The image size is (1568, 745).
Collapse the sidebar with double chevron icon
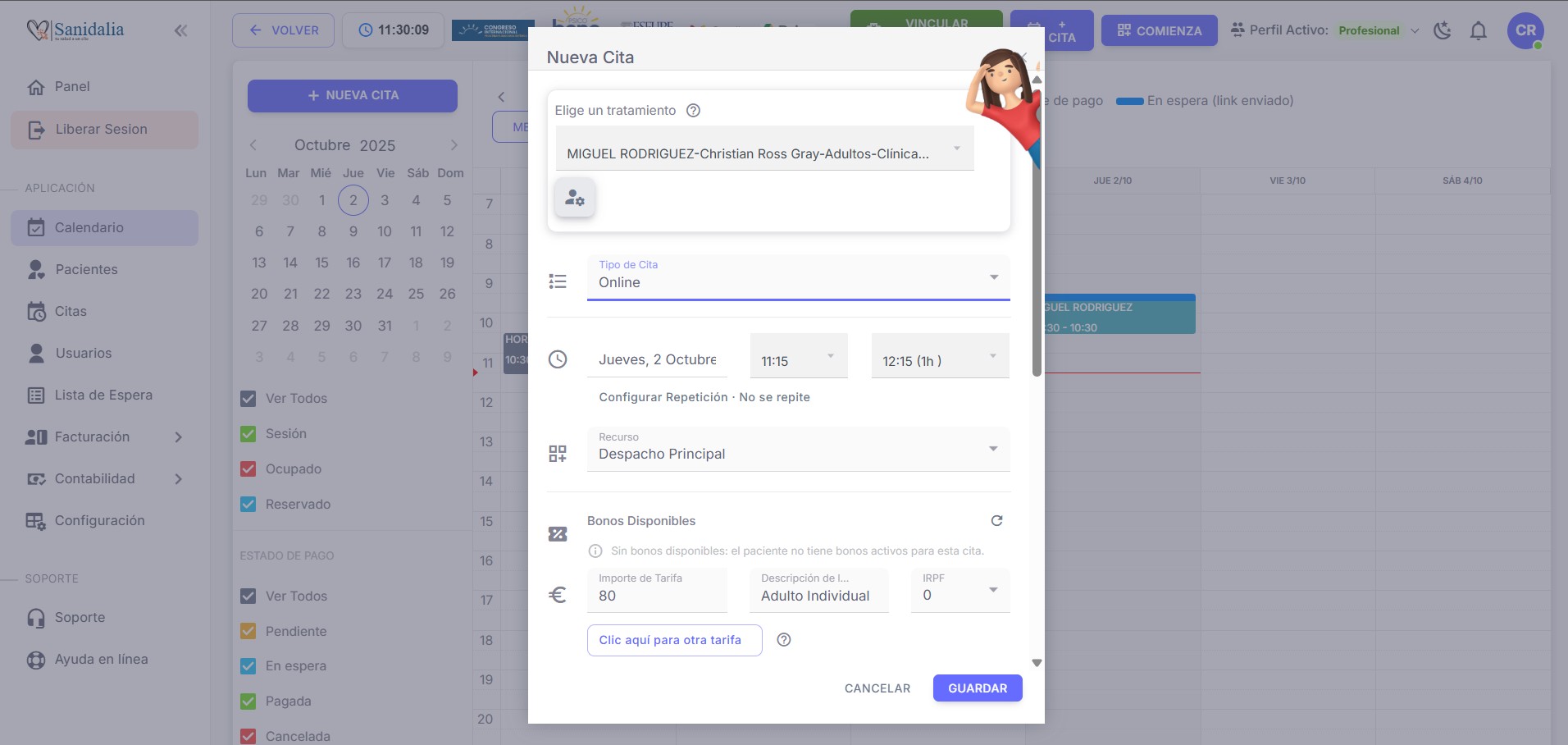coord(180,31)
